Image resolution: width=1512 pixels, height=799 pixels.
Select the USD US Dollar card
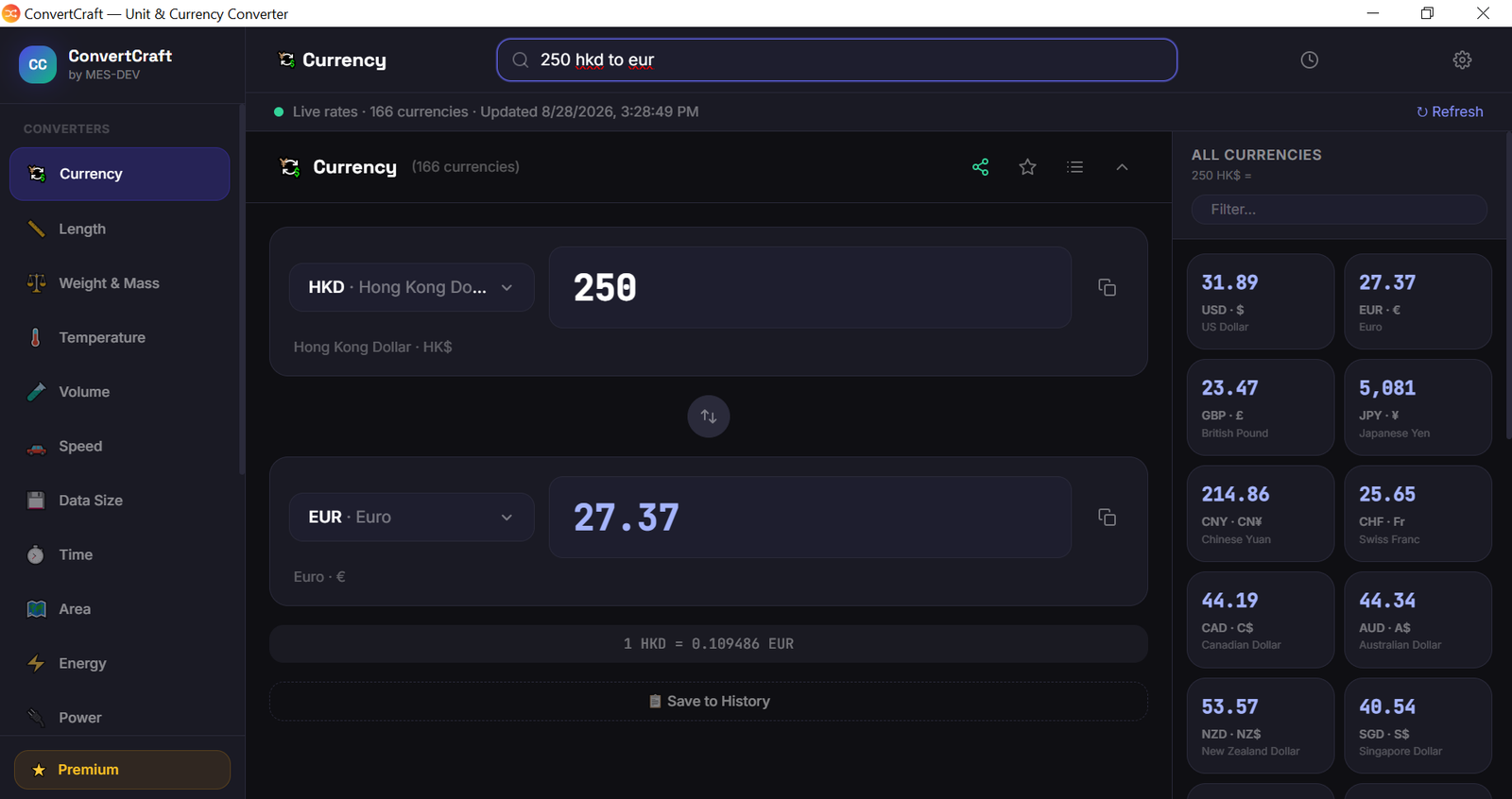point(1261,301)
